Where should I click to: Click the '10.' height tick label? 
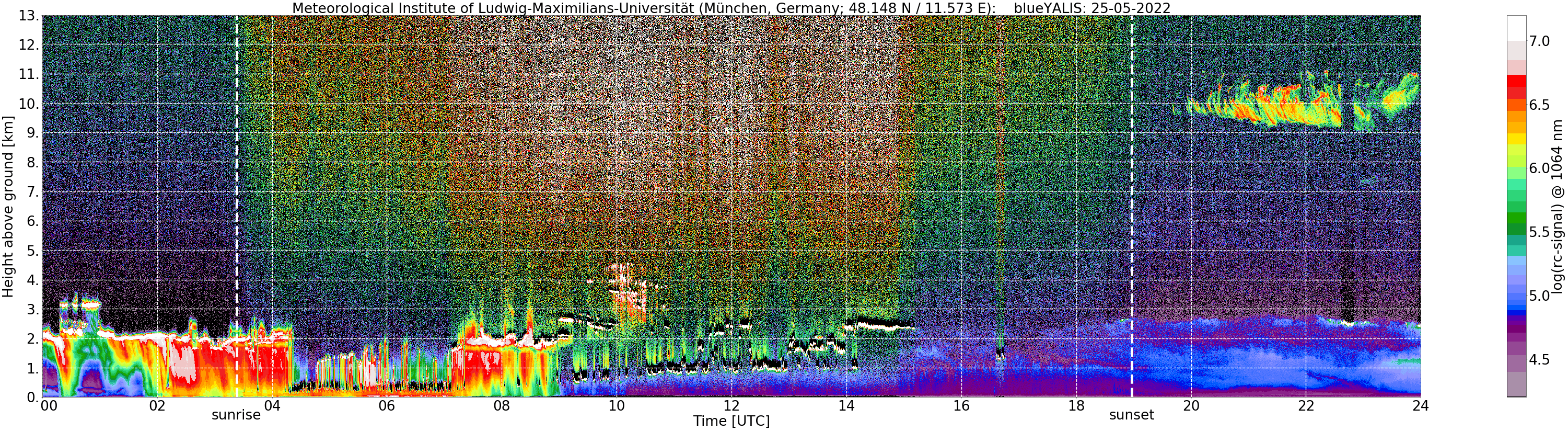click(29, 104)
